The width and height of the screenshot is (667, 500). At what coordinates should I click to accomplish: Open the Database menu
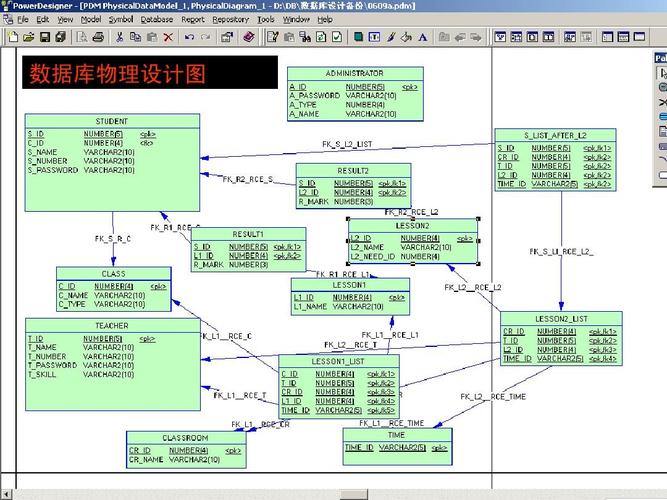(156, 19)
